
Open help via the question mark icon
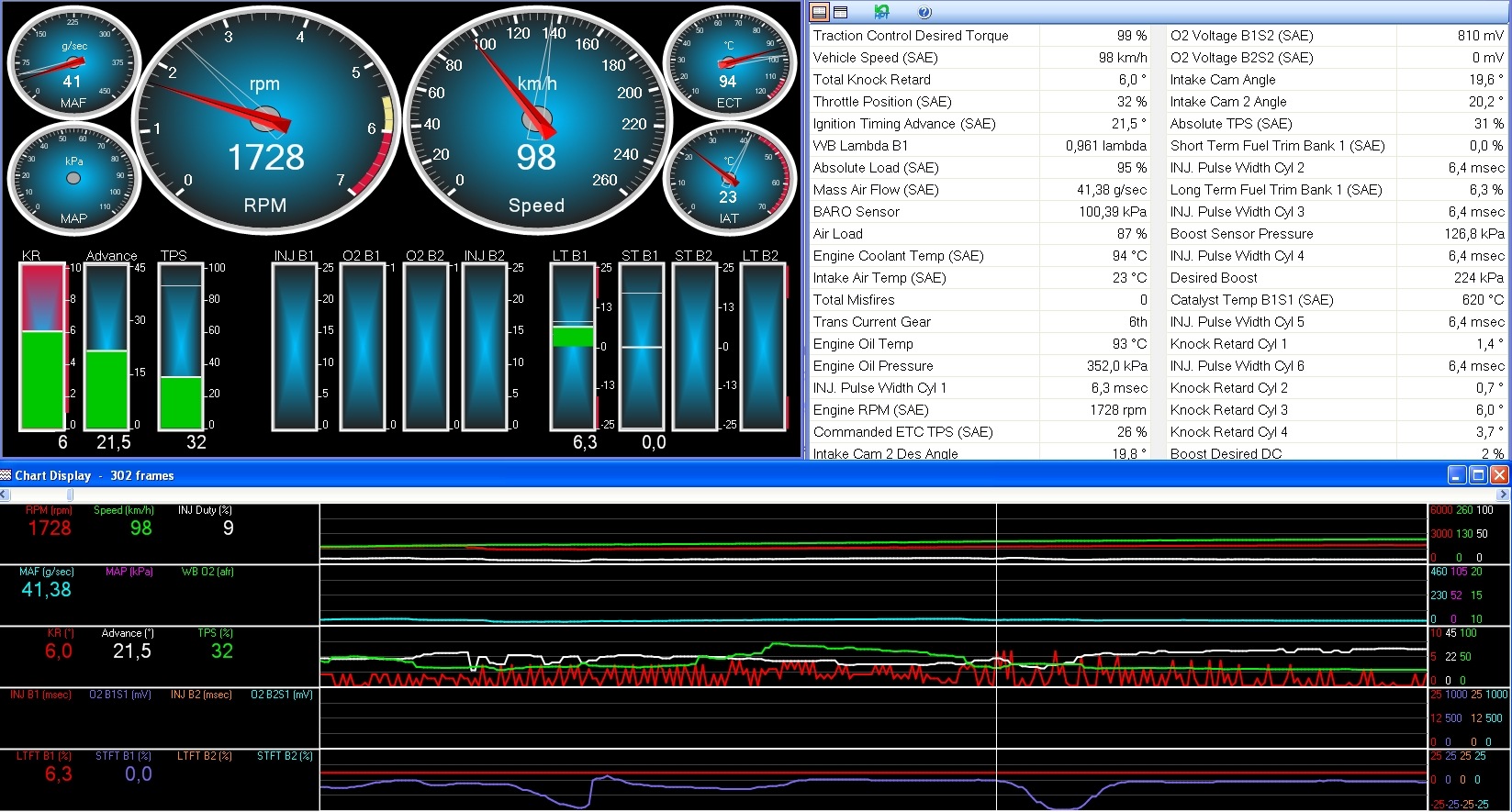924,12
